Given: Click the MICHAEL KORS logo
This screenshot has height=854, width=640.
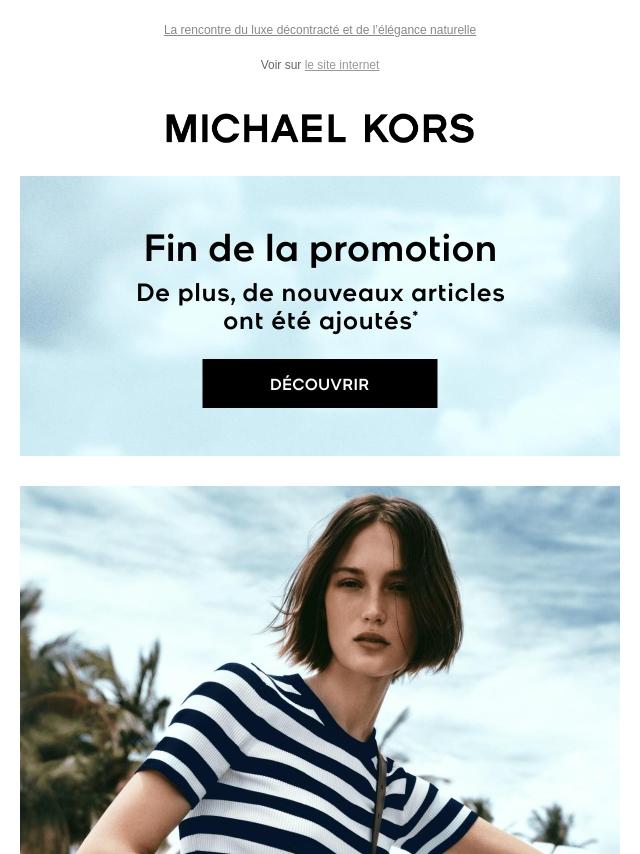Looking at the screenshot, I should [x=320, y=129].
